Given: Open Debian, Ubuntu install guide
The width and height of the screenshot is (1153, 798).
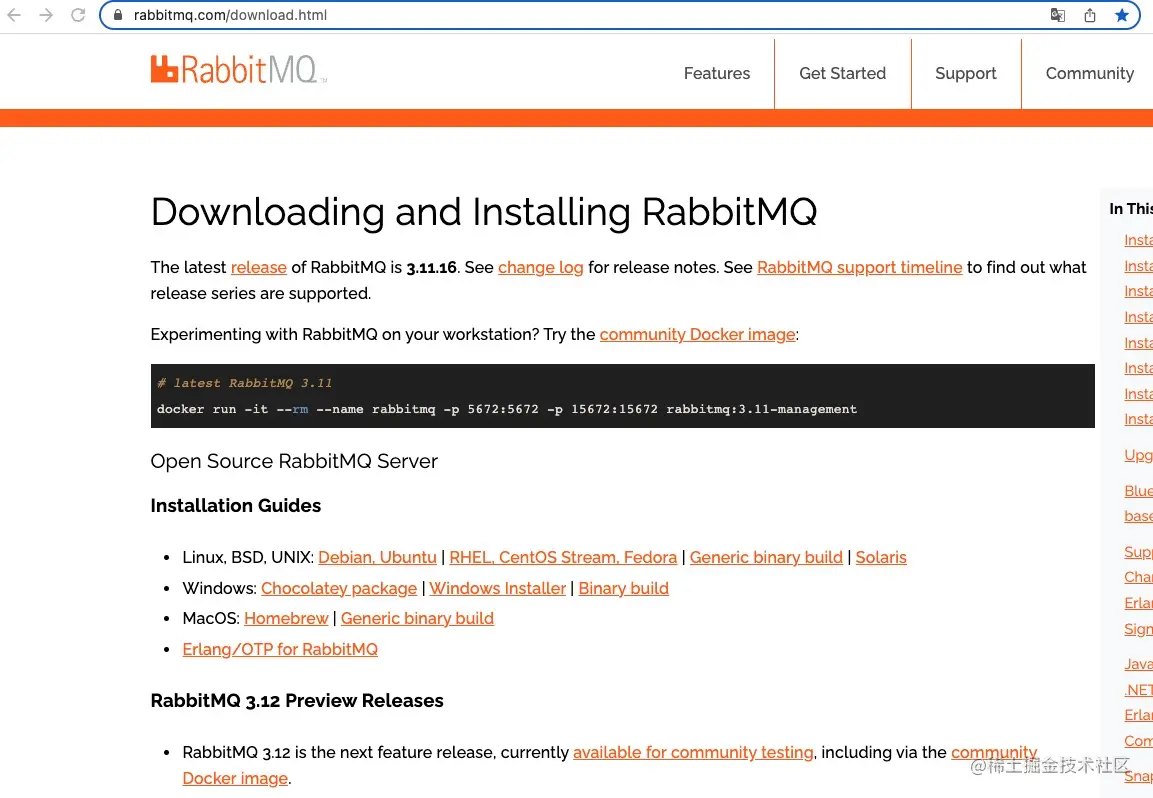Looking at the screenshot, I should (377, 557).
